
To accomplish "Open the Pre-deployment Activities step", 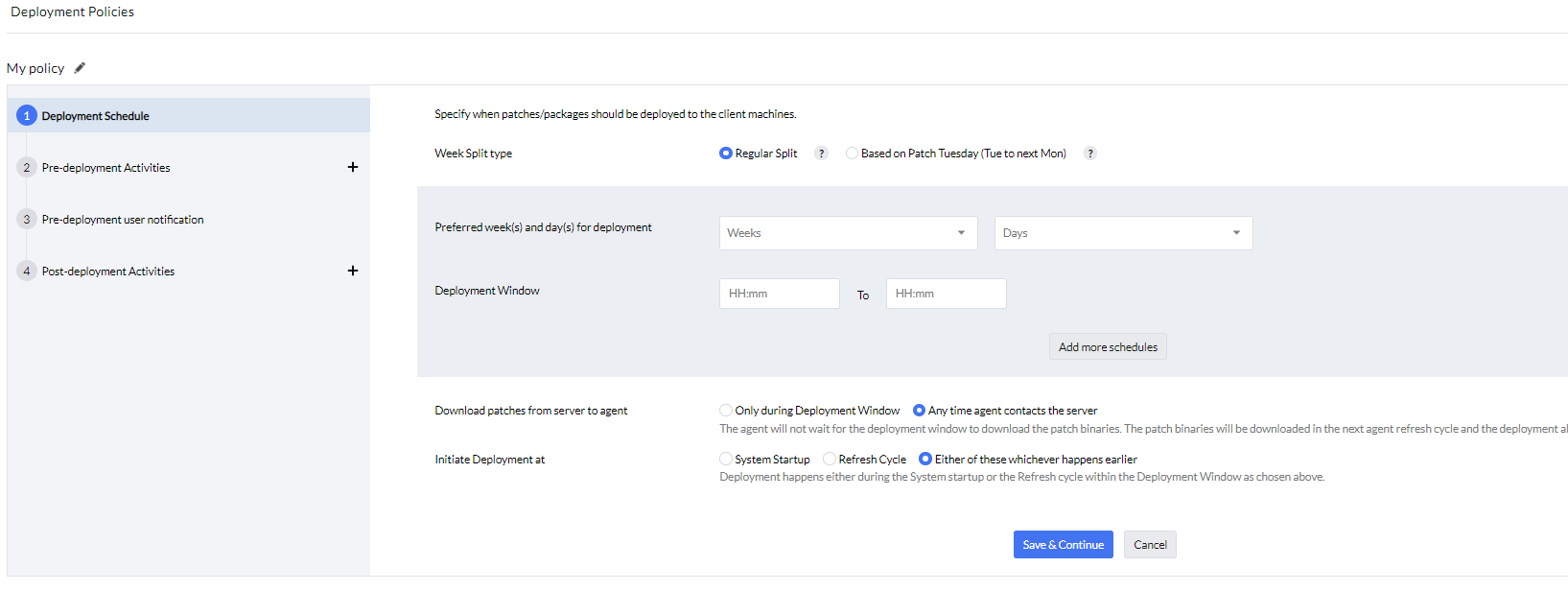I will pyautogui.click(x=105, y=168).
